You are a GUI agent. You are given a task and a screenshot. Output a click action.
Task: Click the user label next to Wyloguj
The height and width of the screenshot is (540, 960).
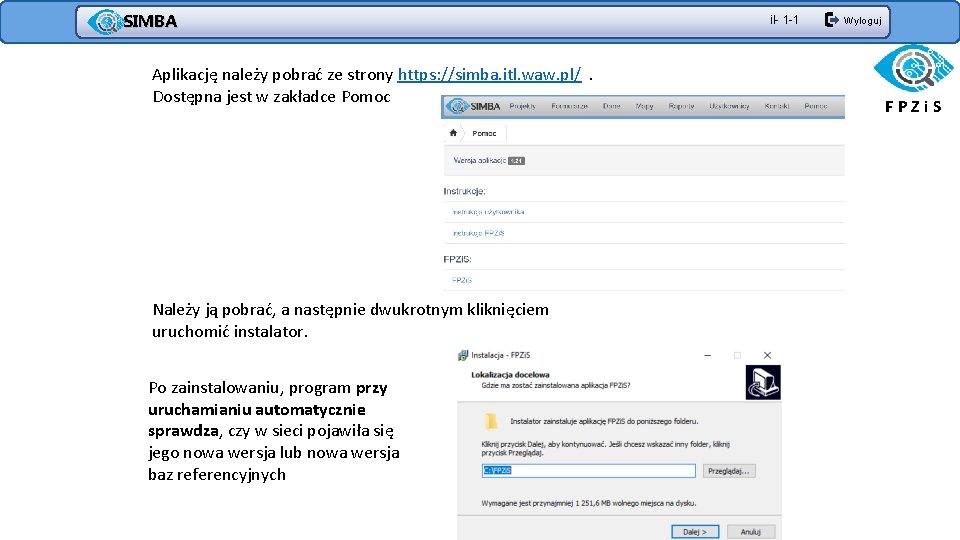(x=784, y=20)
